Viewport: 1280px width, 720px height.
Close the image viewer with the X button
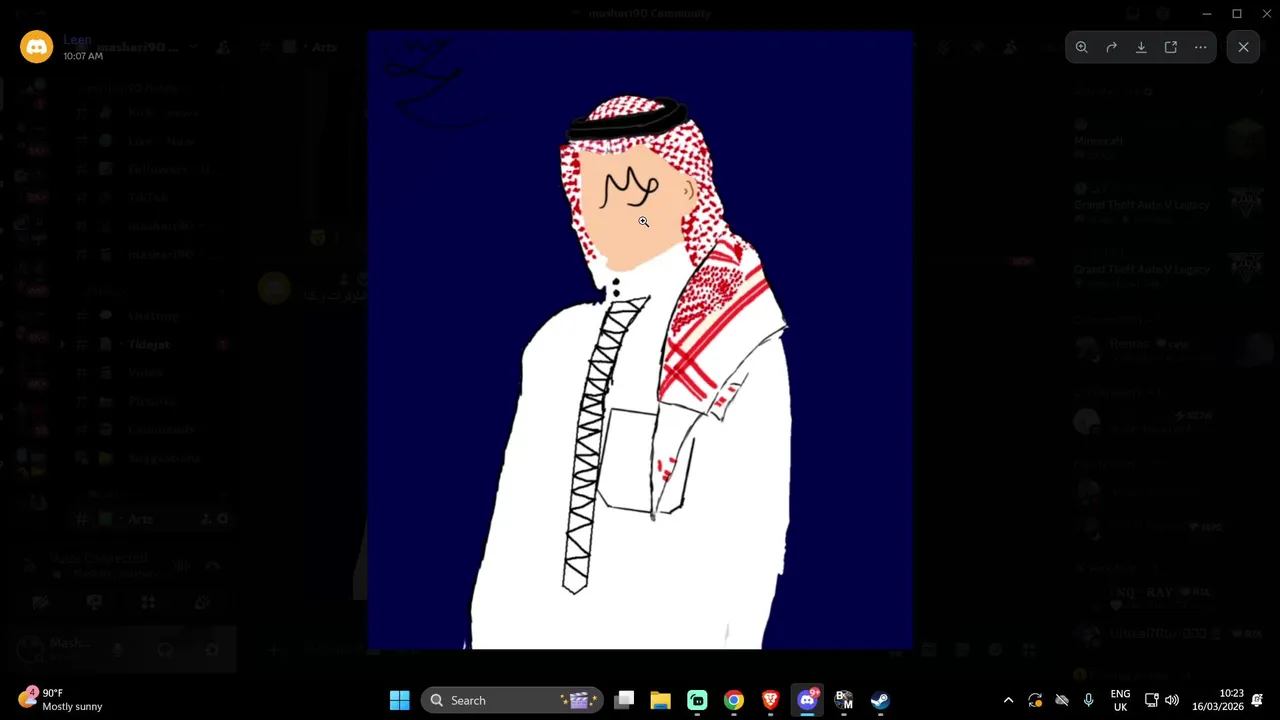point(1243,47)
